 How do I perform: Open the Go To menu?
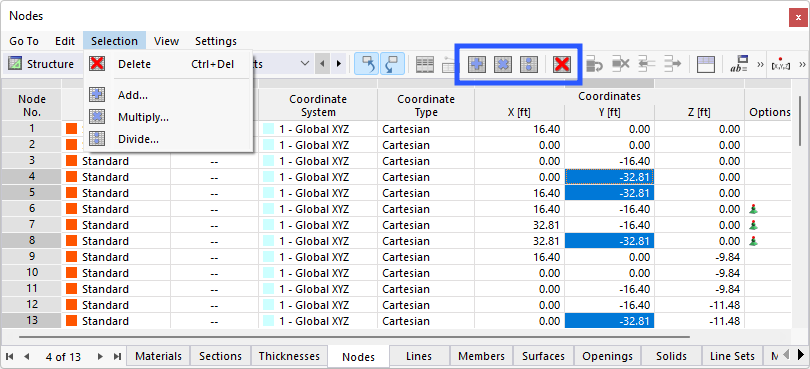pos(24,41)
